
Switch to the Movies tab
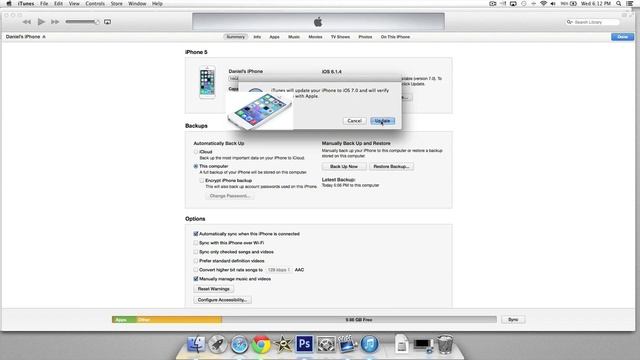click(x=315, y=37)
